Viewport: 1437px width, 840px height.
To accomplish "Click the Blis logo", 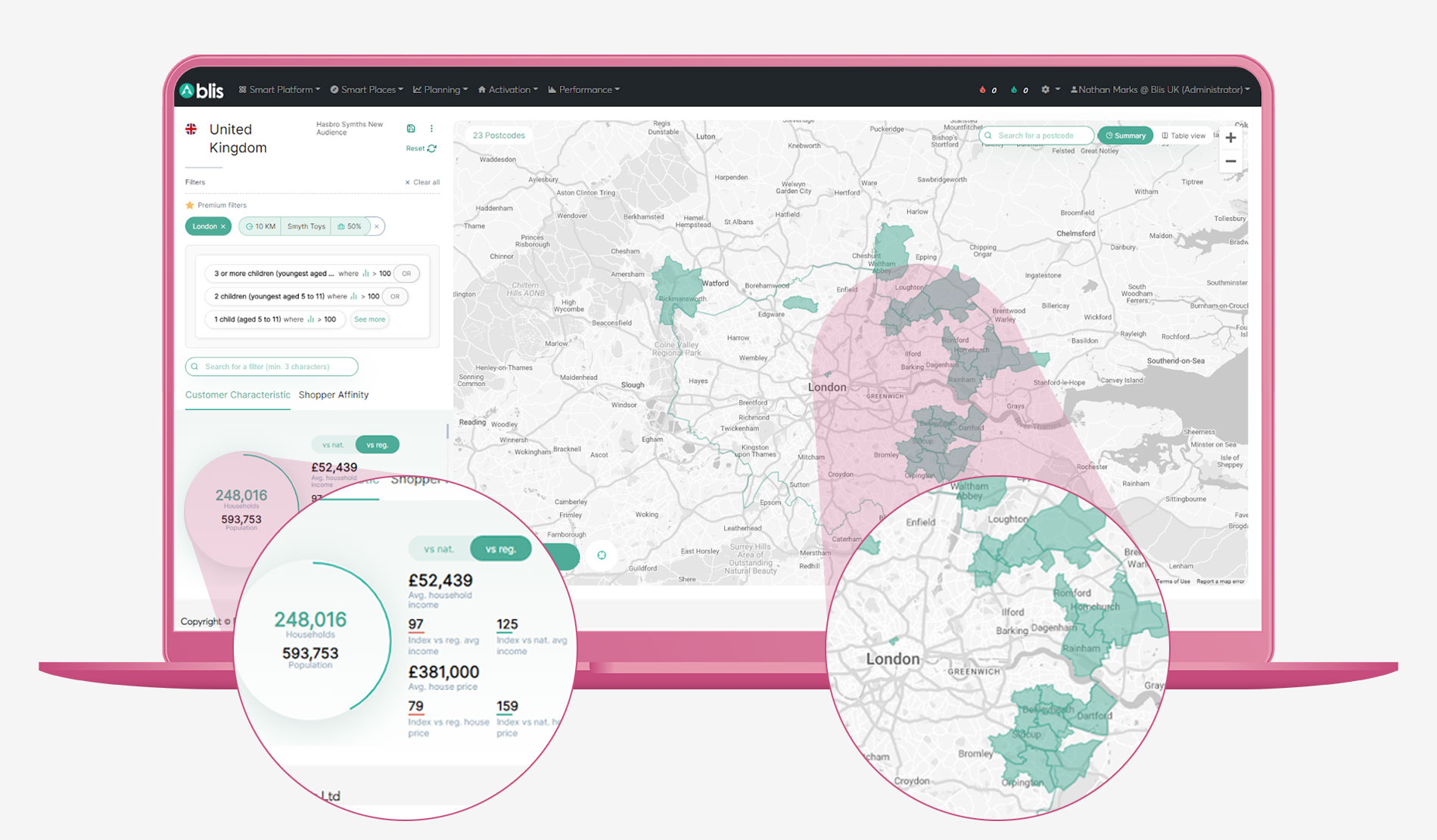I will [201, 90].
